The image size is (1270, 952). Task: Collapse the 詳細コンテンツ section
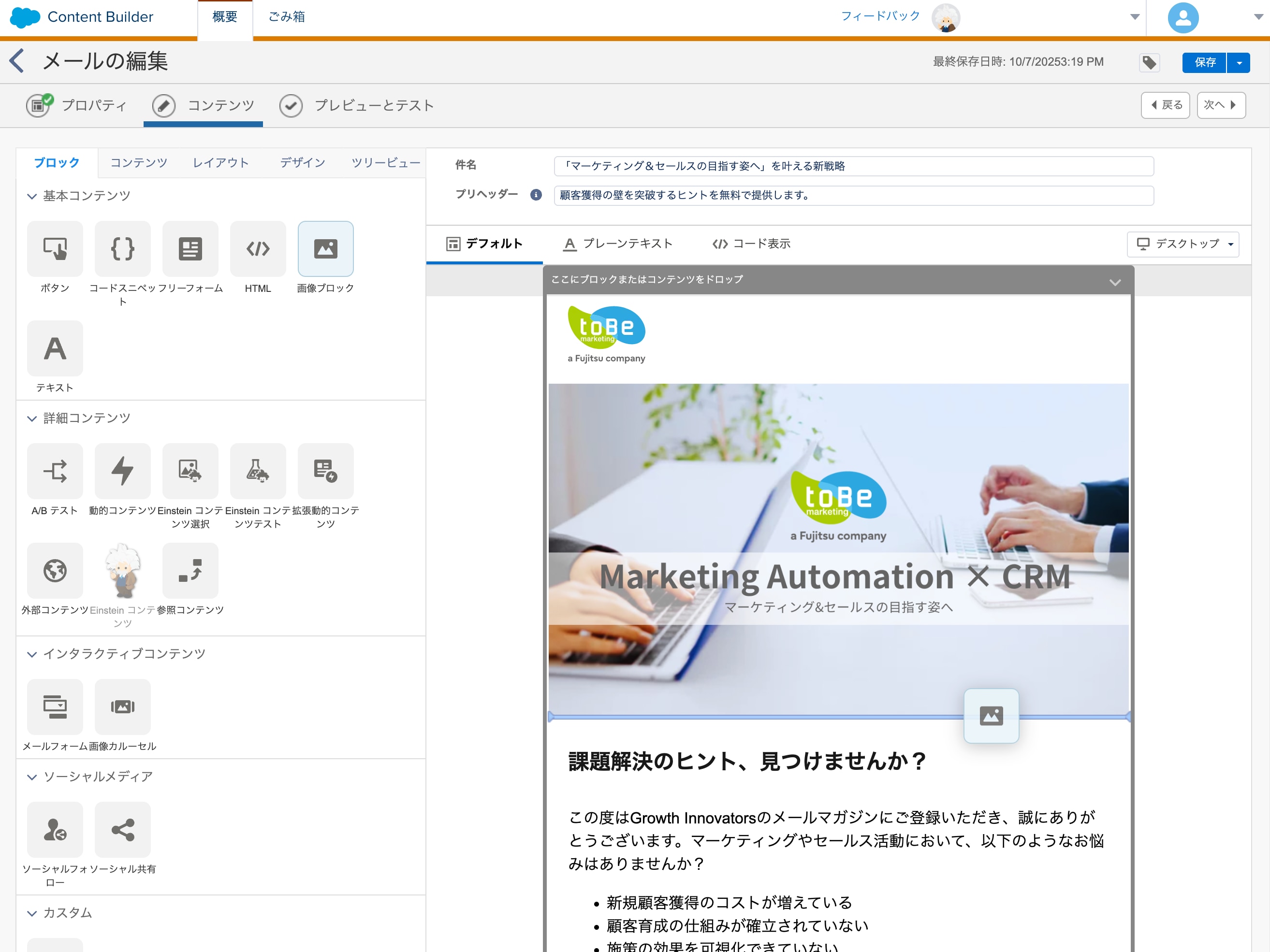tap(32, 418)
